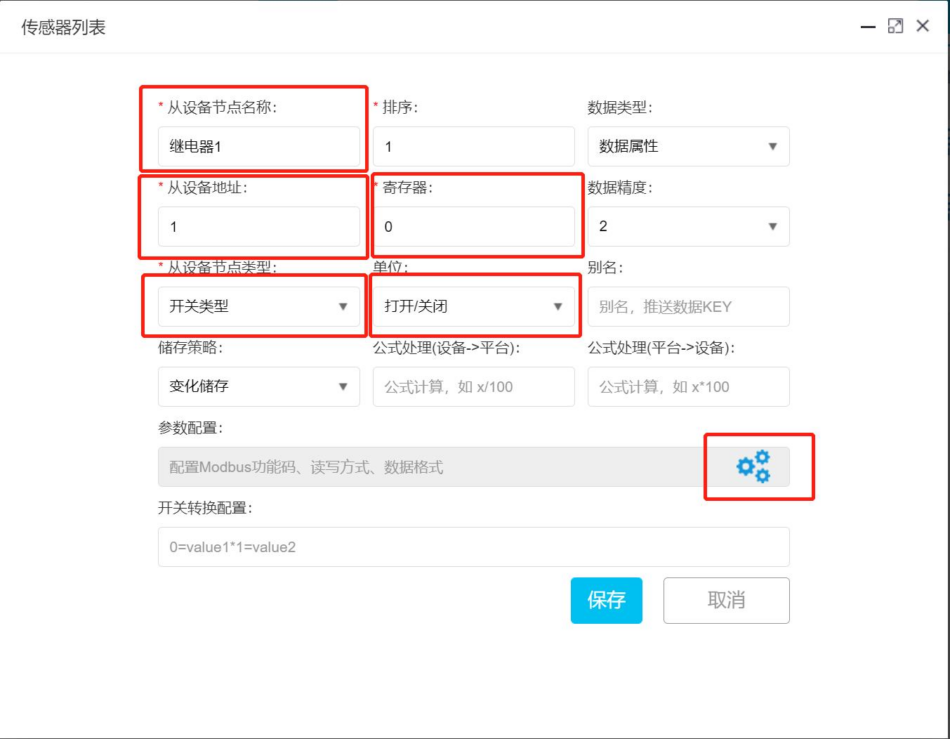Screen dimensions: 950x739
Task: Focus the 公式处理(平台->设备) formula field
Action: (x=688, y=386)
